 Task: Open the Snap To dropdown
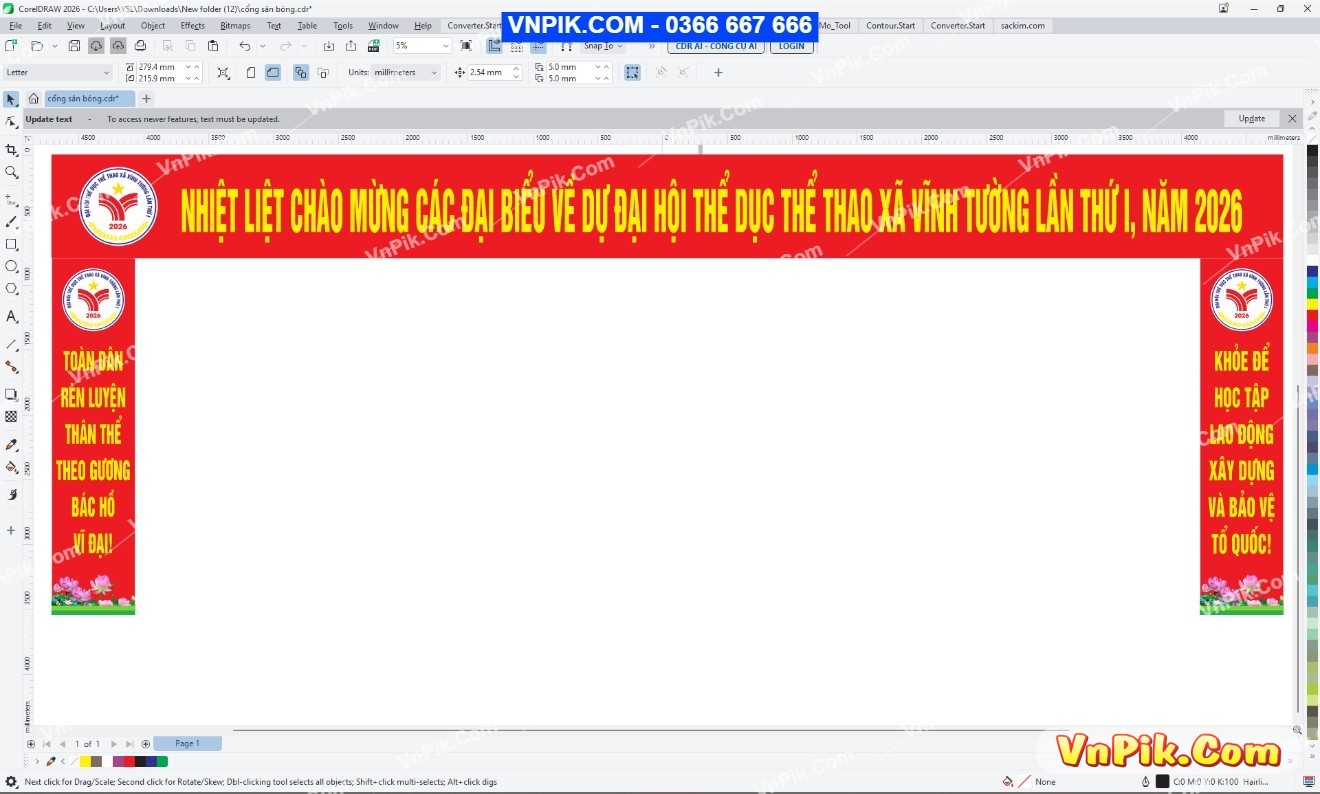click(604, 46)
